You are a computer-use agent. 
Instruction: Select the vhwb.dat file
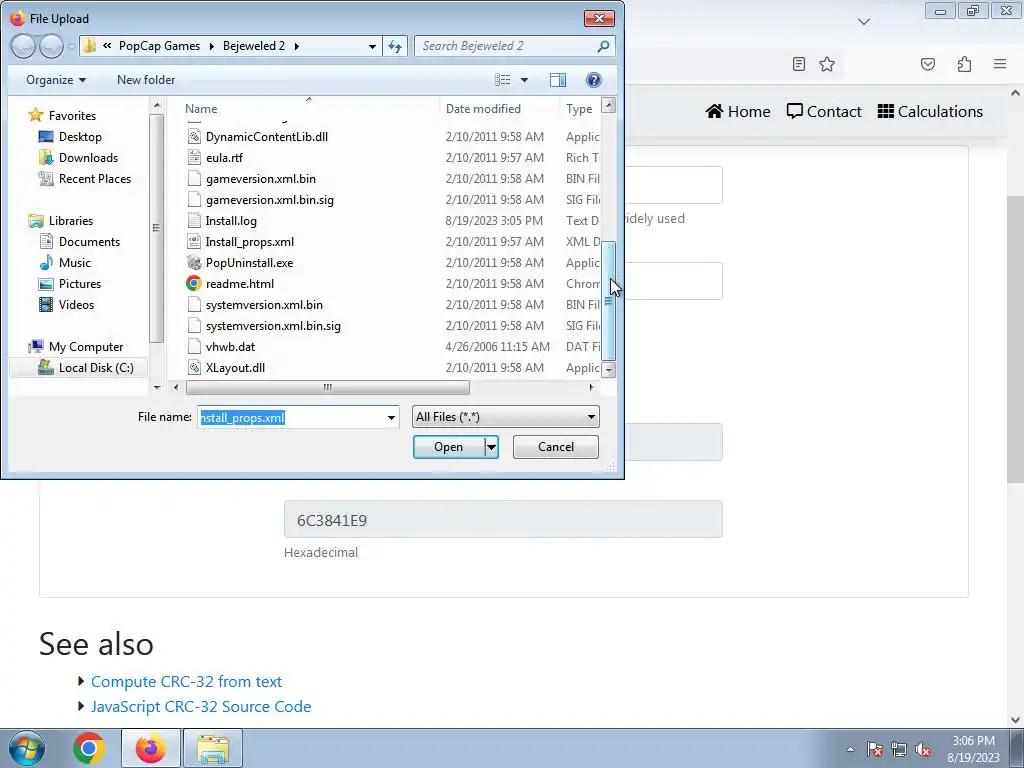[230, 347]
